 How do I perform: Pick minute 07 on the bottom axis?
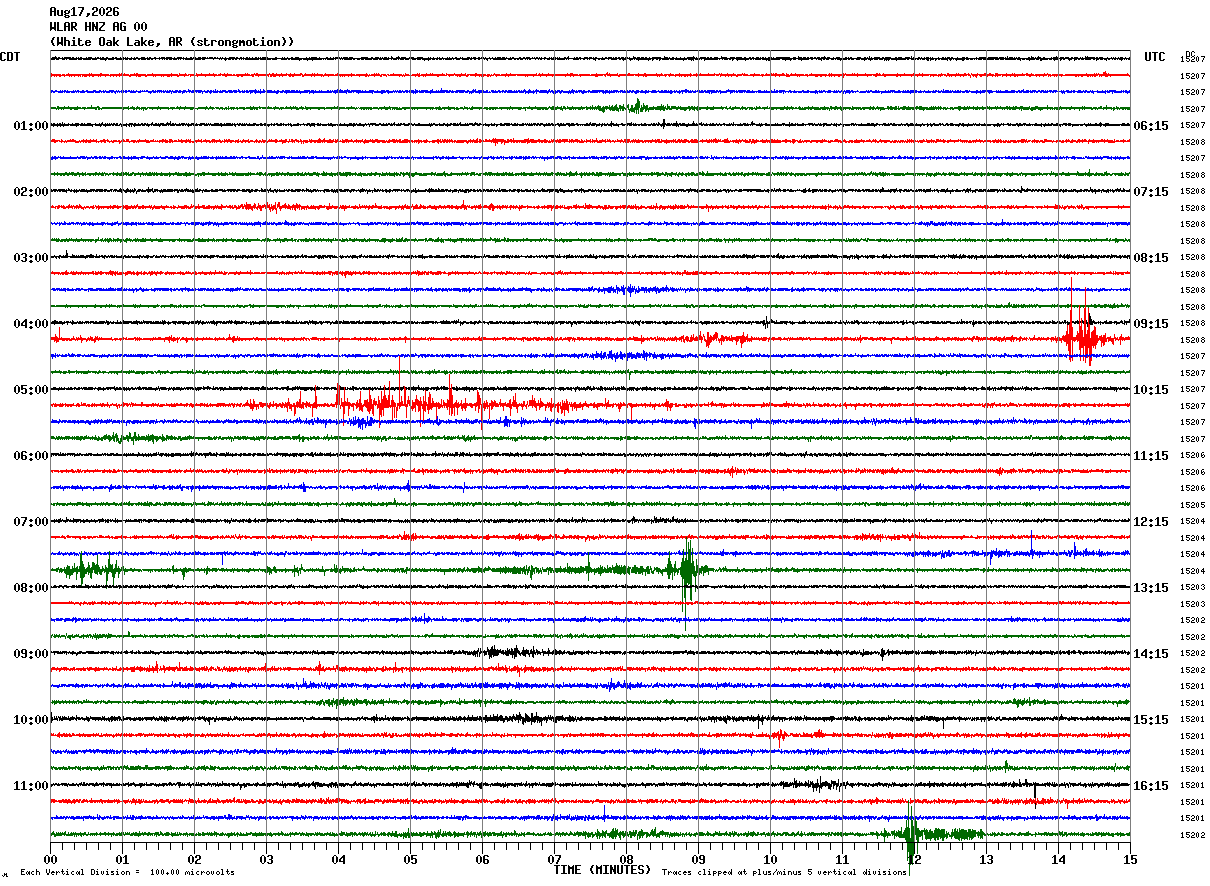(554, 859)
